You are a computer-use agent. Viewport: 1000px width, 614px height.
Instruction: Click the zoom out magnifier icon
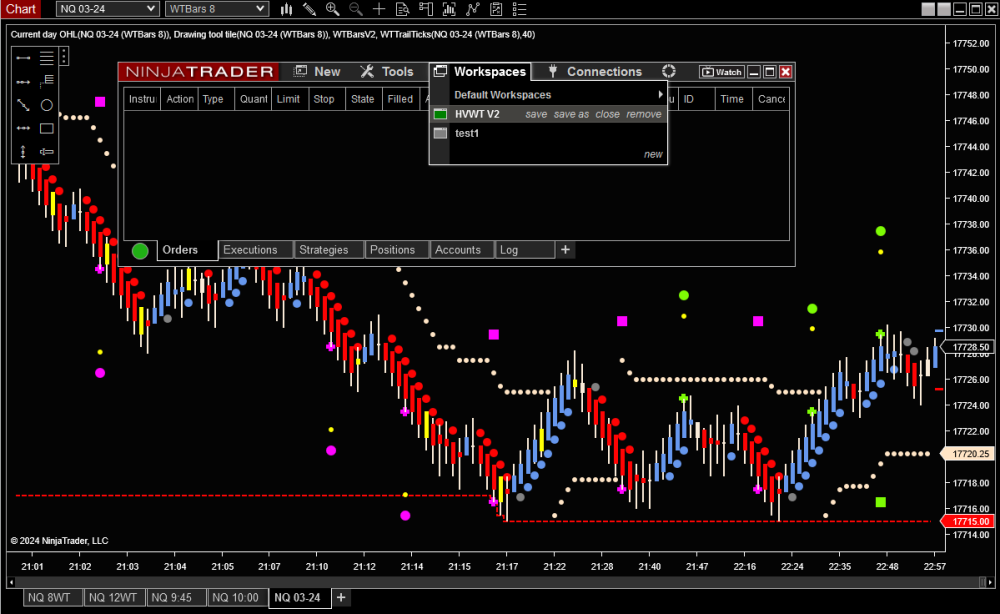[355, 9]
